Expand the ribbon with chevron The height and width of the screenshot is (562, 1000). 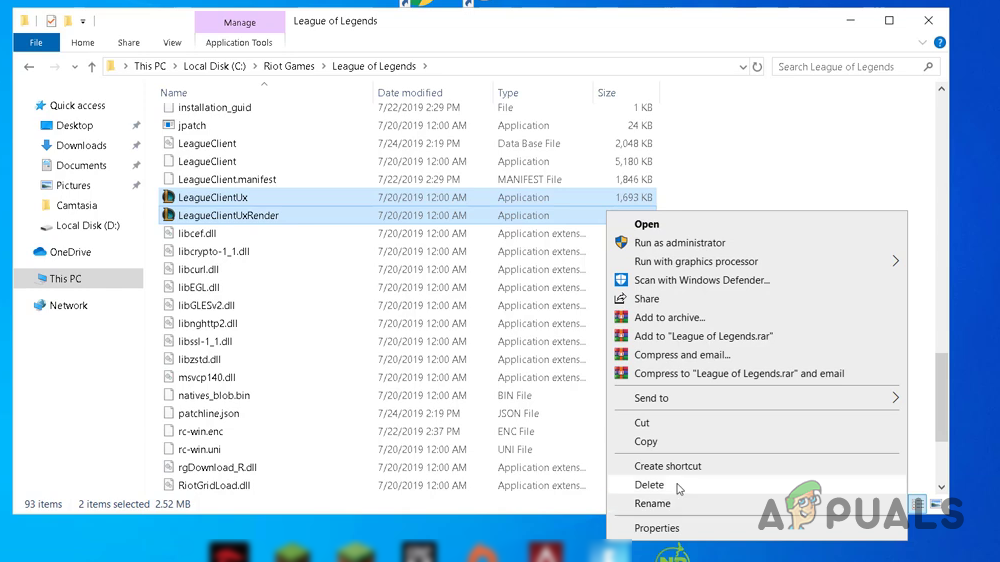[922, 43]
